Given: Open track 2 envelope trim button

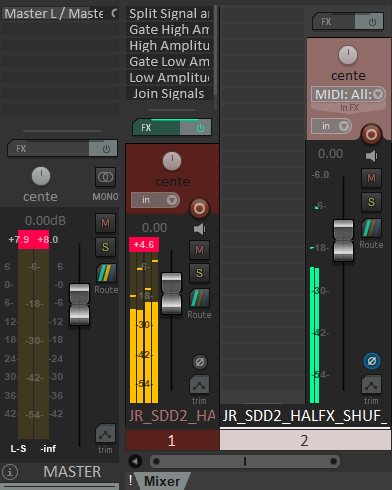Looking at the screenshot, I should click(x=371, y=384).
